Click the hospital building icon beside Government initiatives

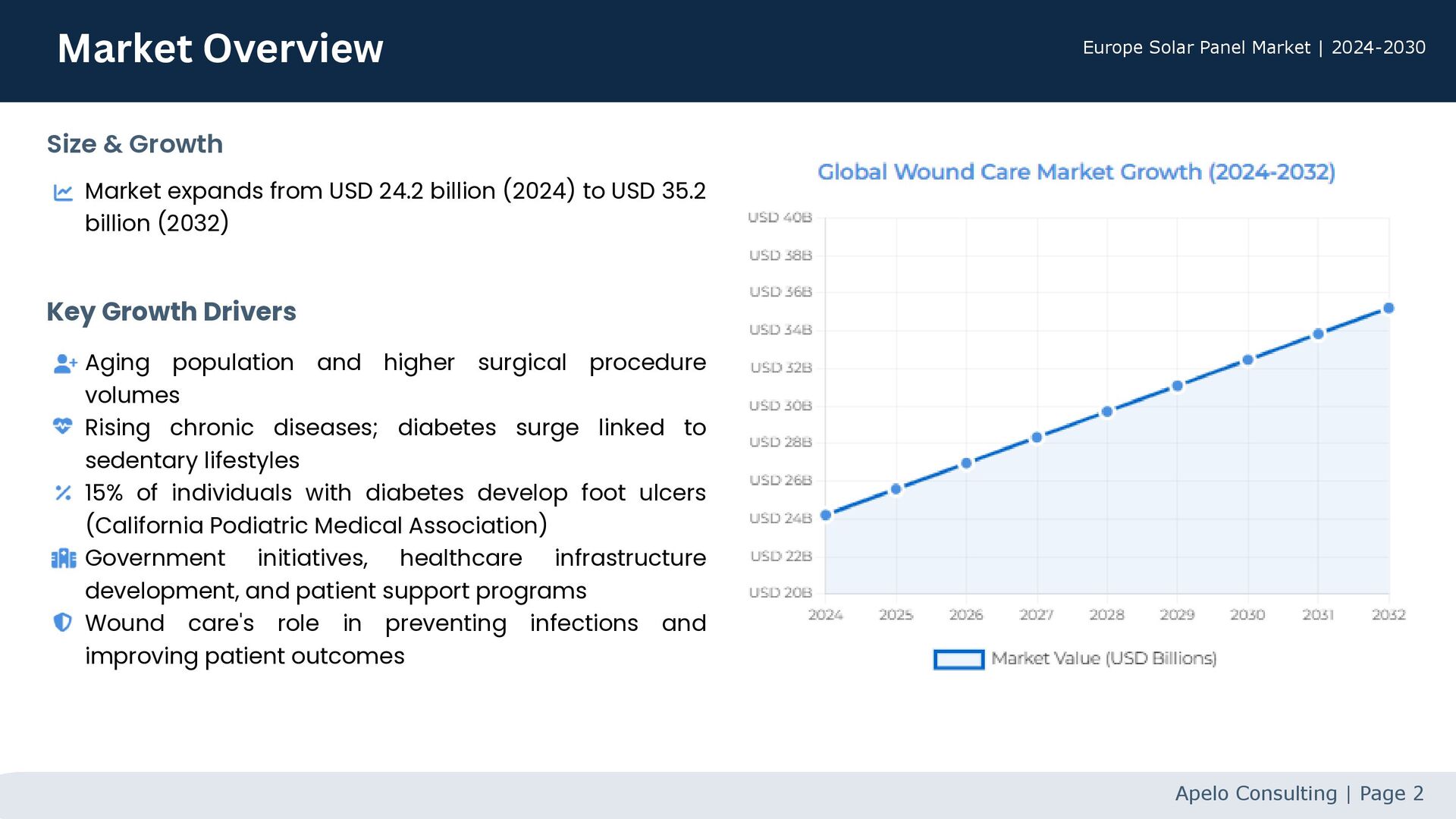coord(63,559)
